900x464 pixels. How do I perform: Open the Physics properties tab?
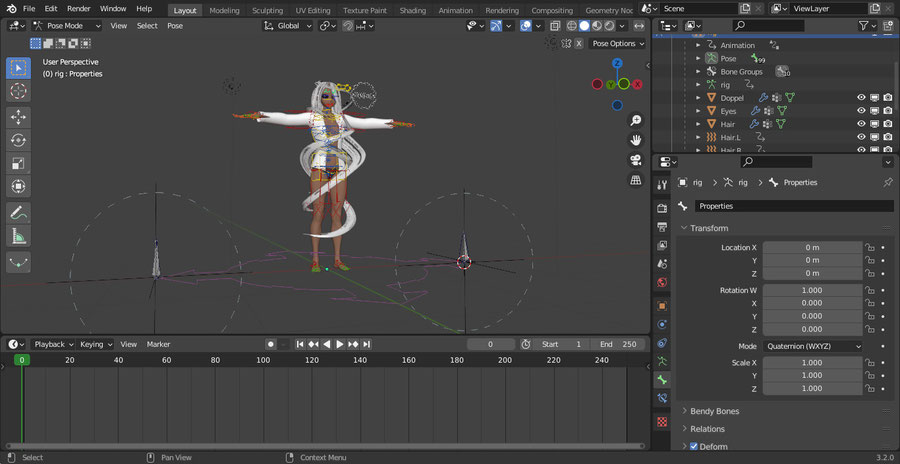pos(662,324)
